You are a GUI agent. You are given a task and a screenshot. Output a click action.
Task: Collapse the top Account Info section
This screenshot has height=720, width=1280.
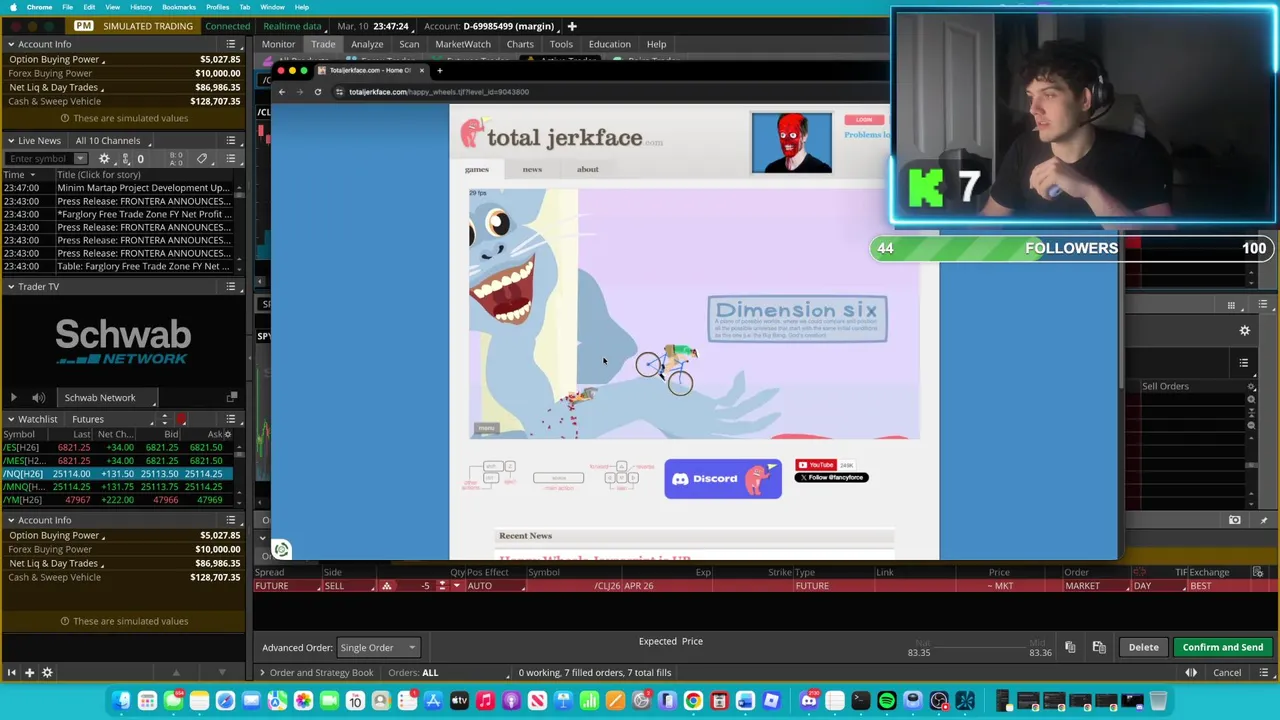(10, 44)
